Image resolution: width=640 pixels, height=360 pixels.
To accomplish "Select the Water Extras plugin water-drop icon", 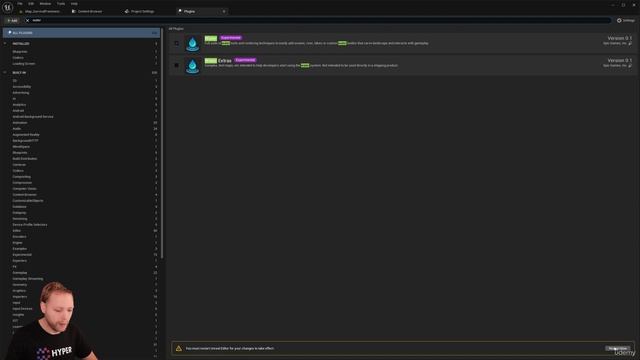I will pos(192,66).
